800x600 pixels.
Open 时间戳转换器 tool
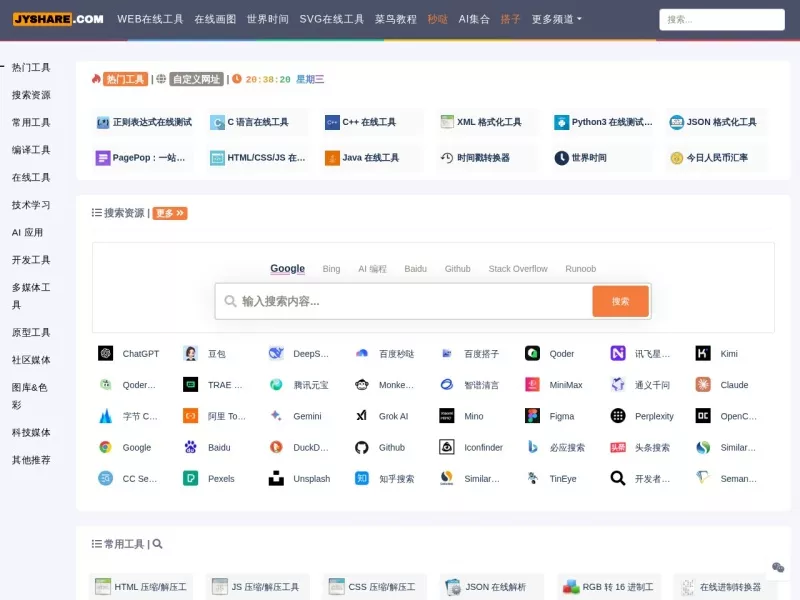pos(486,158)
